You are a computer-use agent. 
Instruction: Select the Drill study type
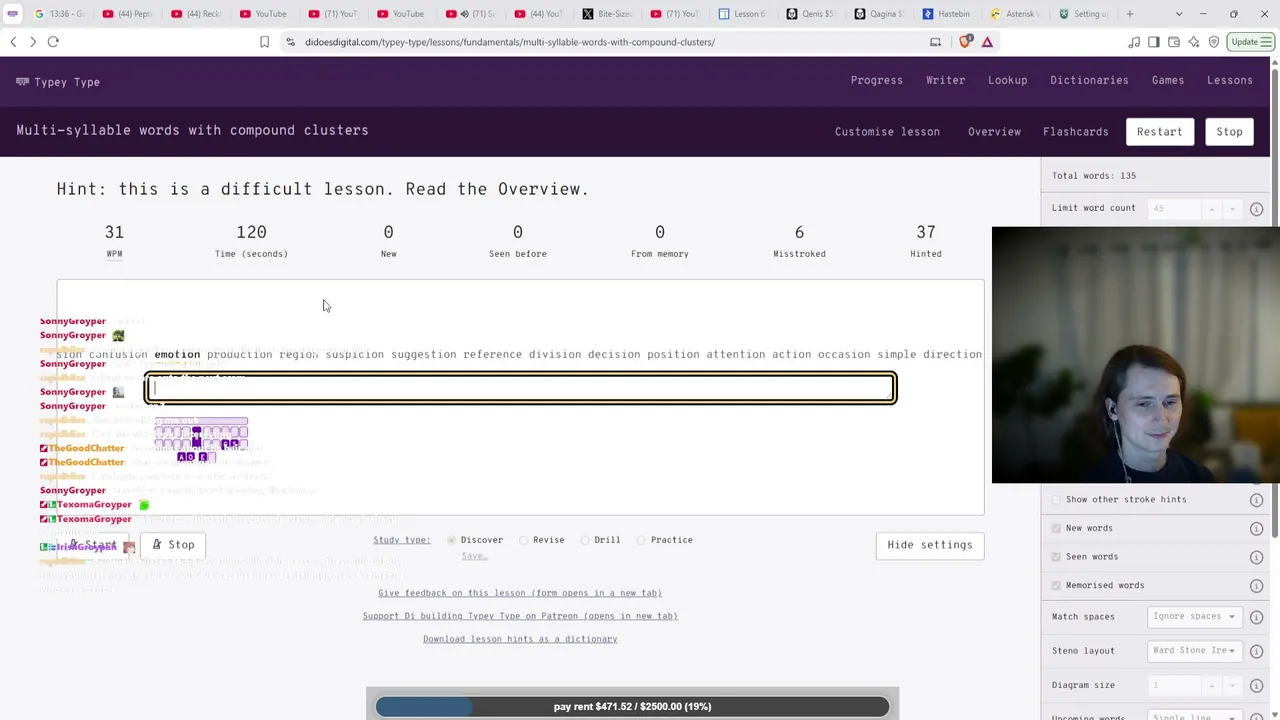pyautogui.click(x=585, y=540)
